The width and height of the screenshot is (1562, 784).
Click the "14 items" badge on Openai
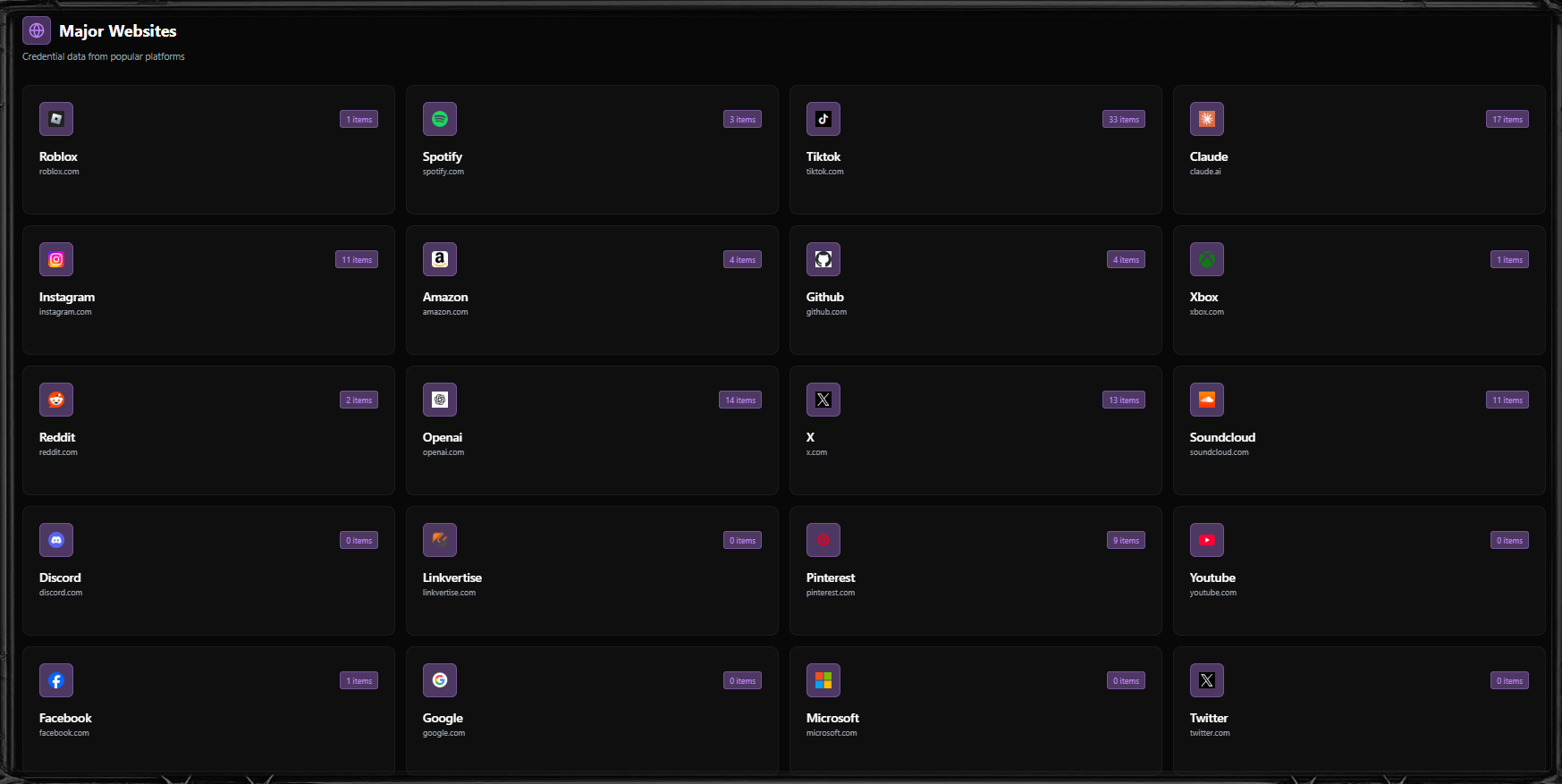(740, 400)
